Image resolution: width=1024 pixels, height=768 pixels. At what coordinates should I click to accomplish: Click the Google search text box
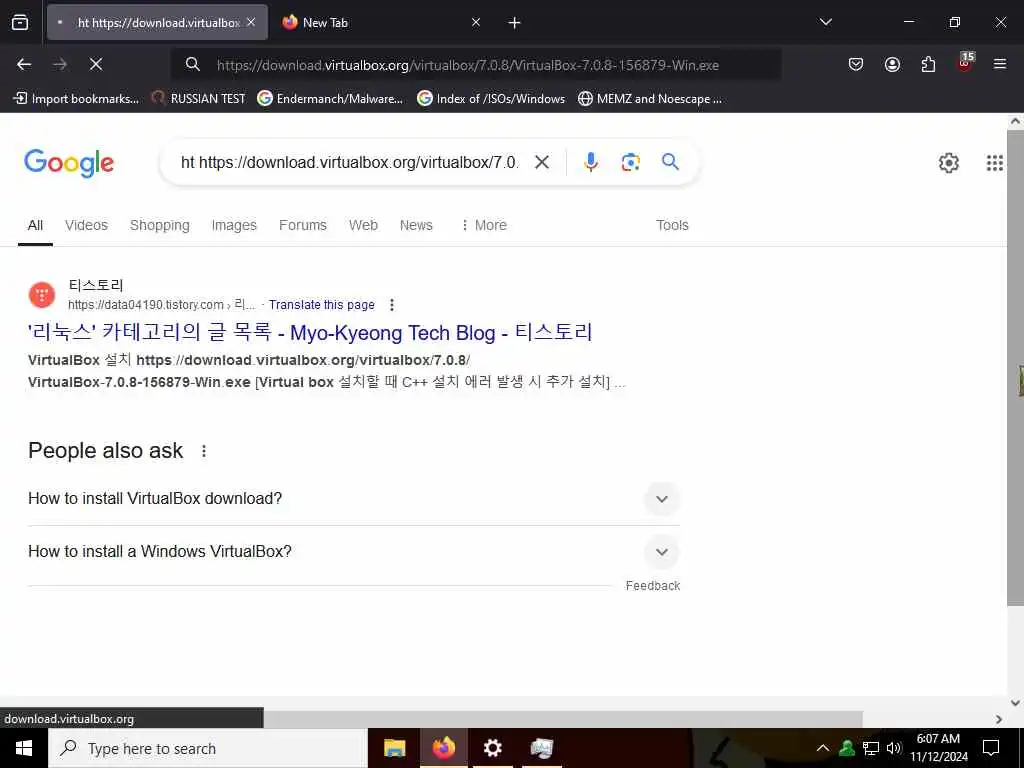(x=349, y=162)
